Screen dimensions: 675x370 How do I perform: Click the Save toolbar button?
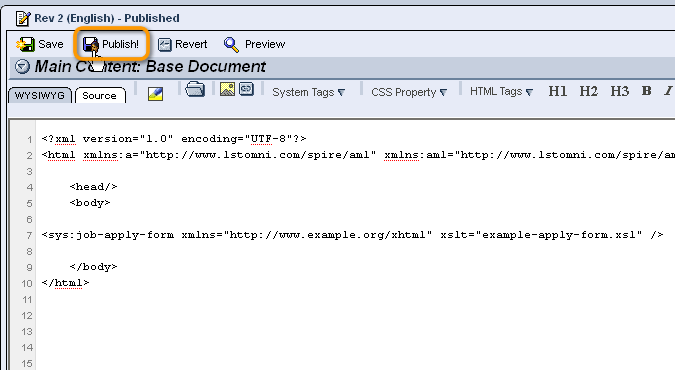pos(40,44)
